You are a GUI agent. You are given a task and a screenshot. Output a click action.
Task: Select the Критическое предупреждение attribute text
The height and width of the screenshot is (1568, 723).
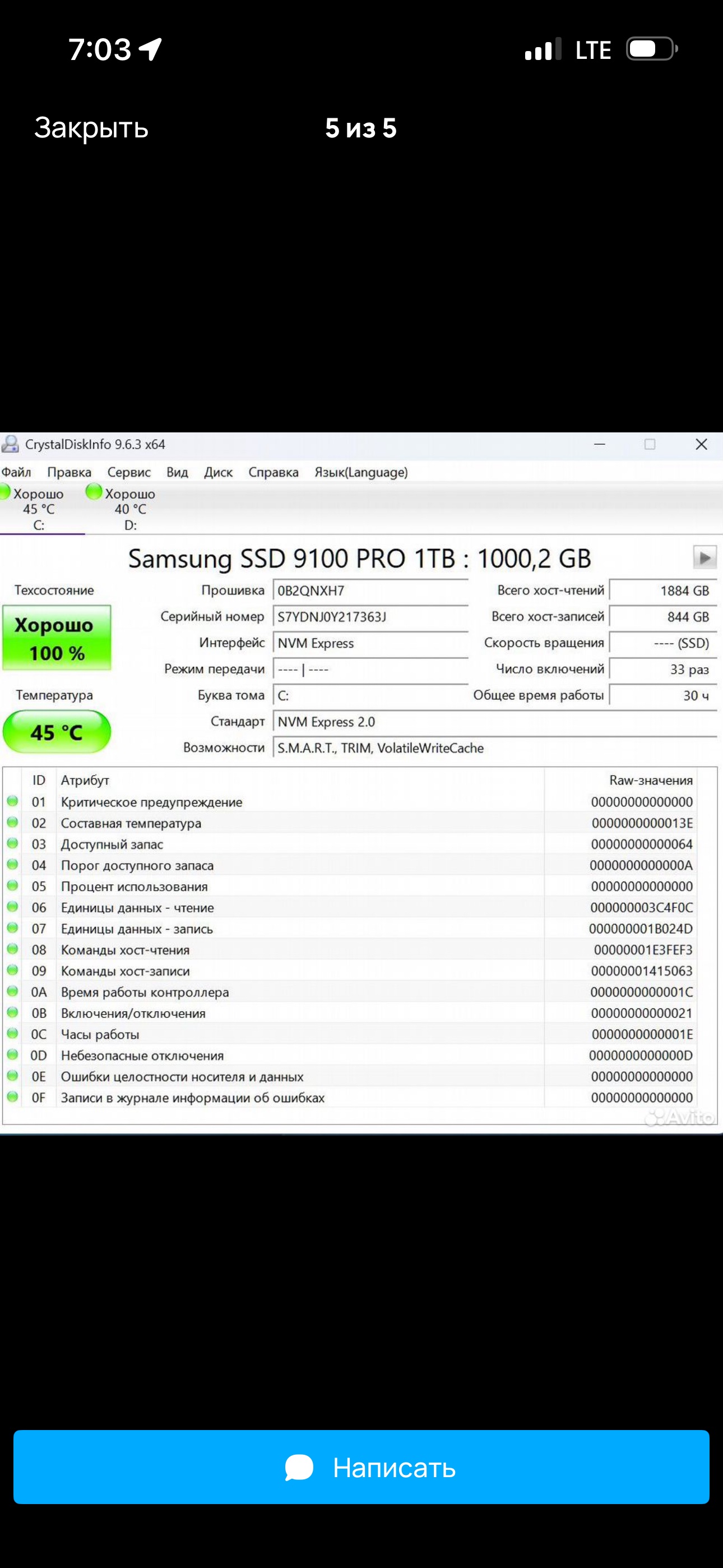[151, 803]
